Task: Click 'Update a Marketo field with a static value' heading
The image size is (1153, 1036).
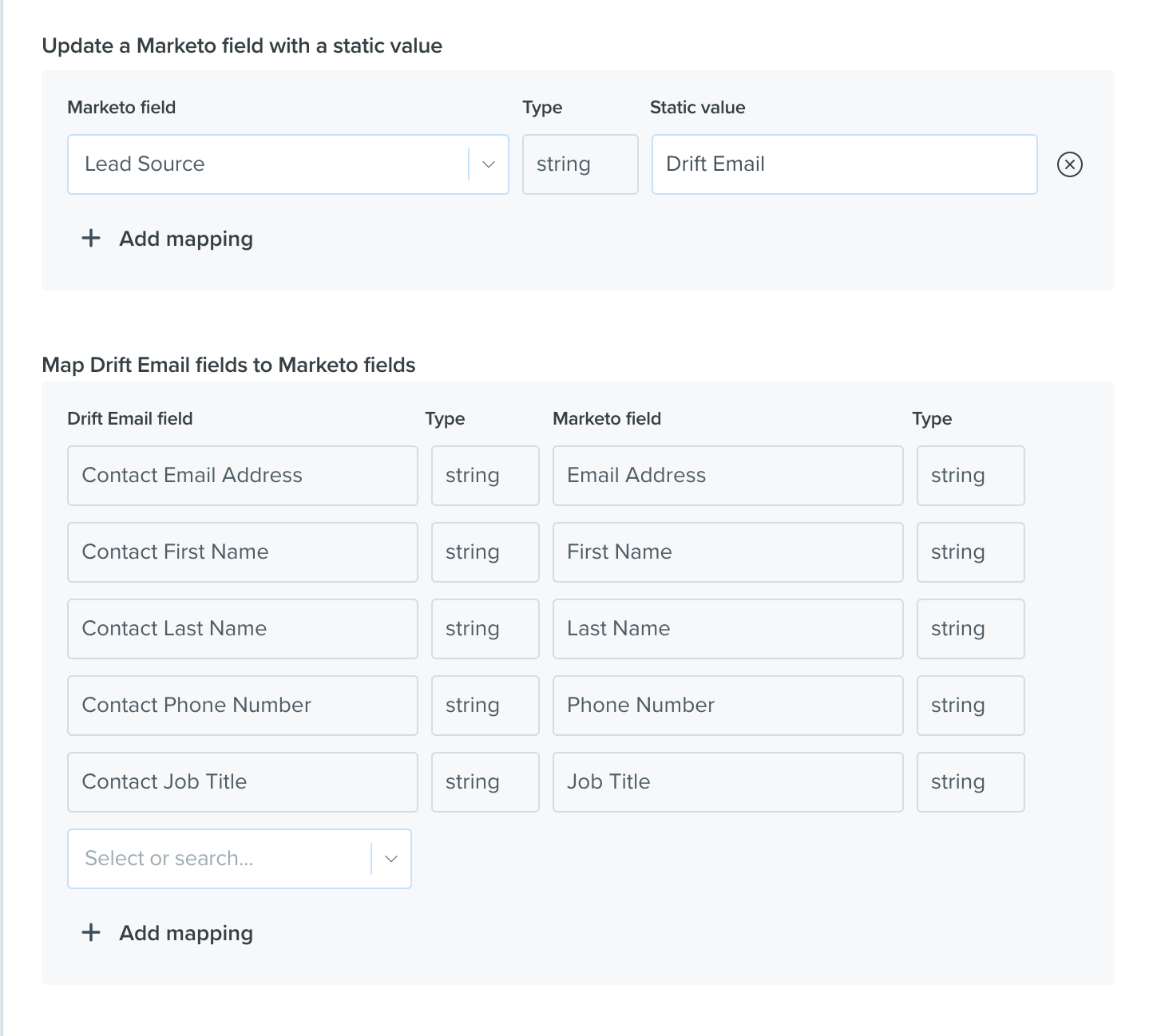Action: point(242,46)
